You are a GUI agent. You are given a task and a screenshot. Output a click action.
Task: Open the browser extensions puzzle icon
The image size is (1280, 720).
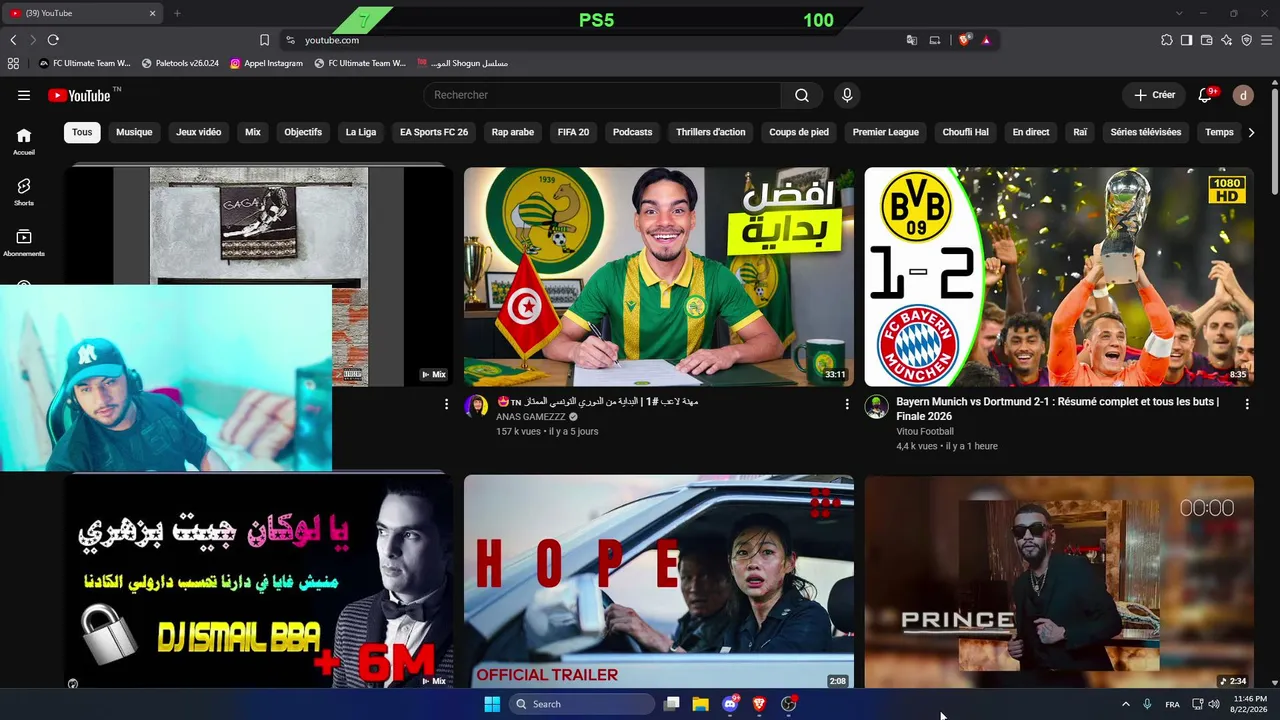[x=1166, y=40]
